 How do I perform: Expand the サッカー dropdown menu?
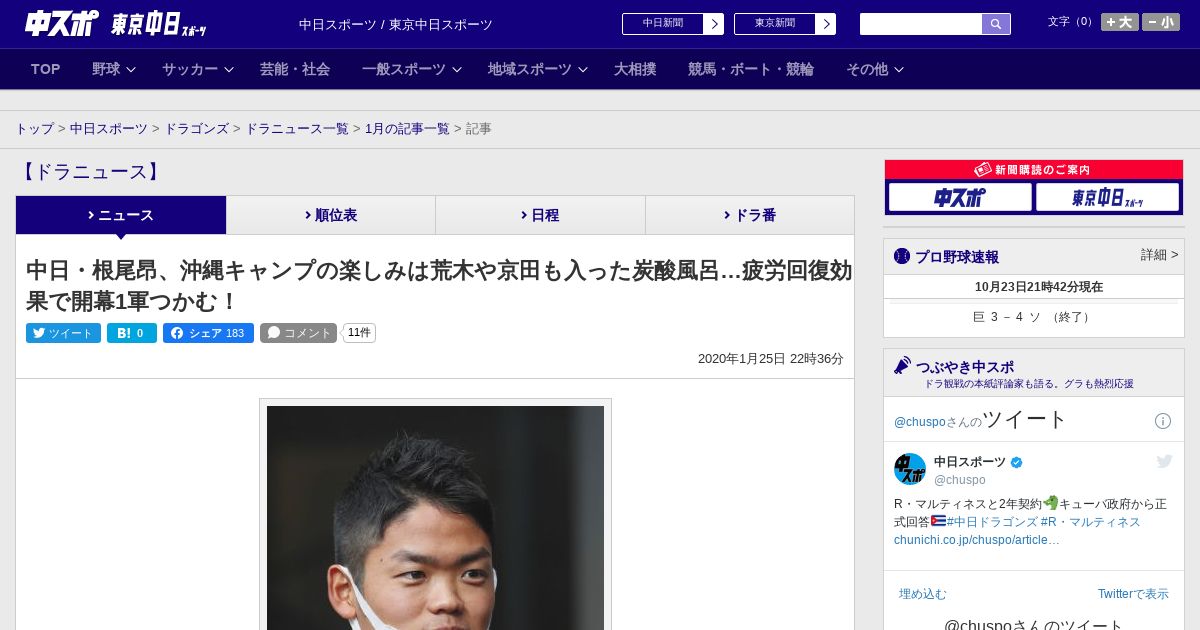pos(198,69)
